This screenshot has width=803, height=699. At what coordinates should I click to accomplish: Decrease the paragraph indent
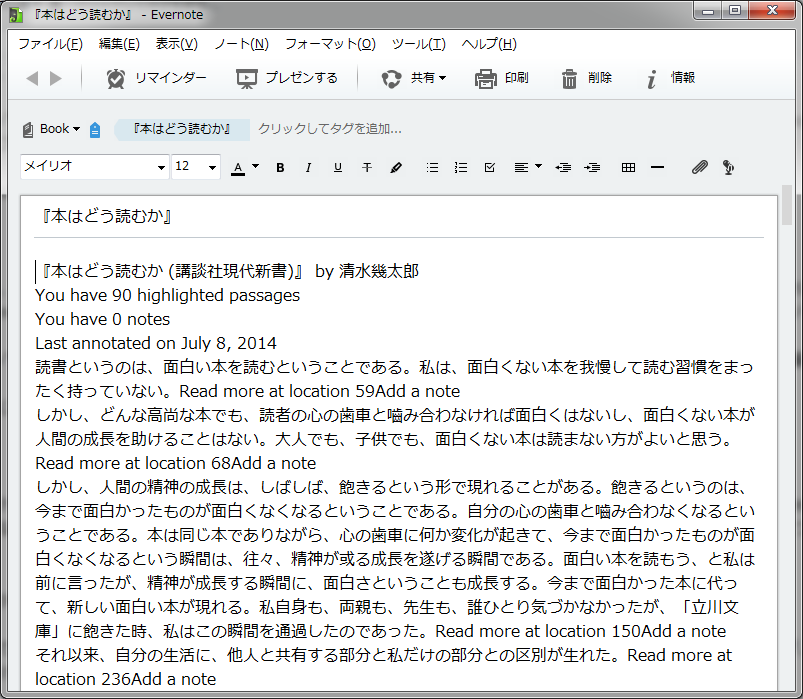(563, 167)
